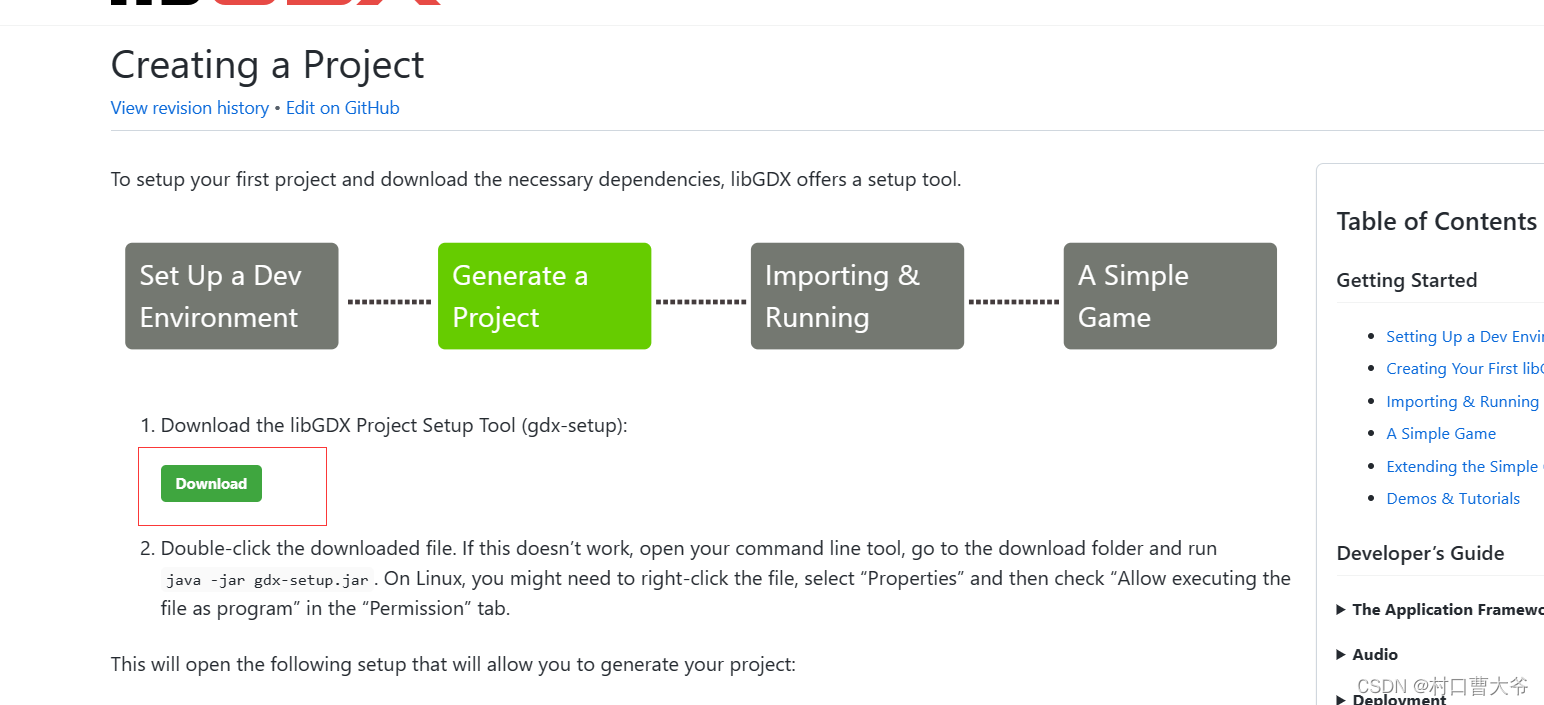Click the Getting Started sidebar heading
The height and width of the screenshot is (705, 1544).
point(1406,281)
